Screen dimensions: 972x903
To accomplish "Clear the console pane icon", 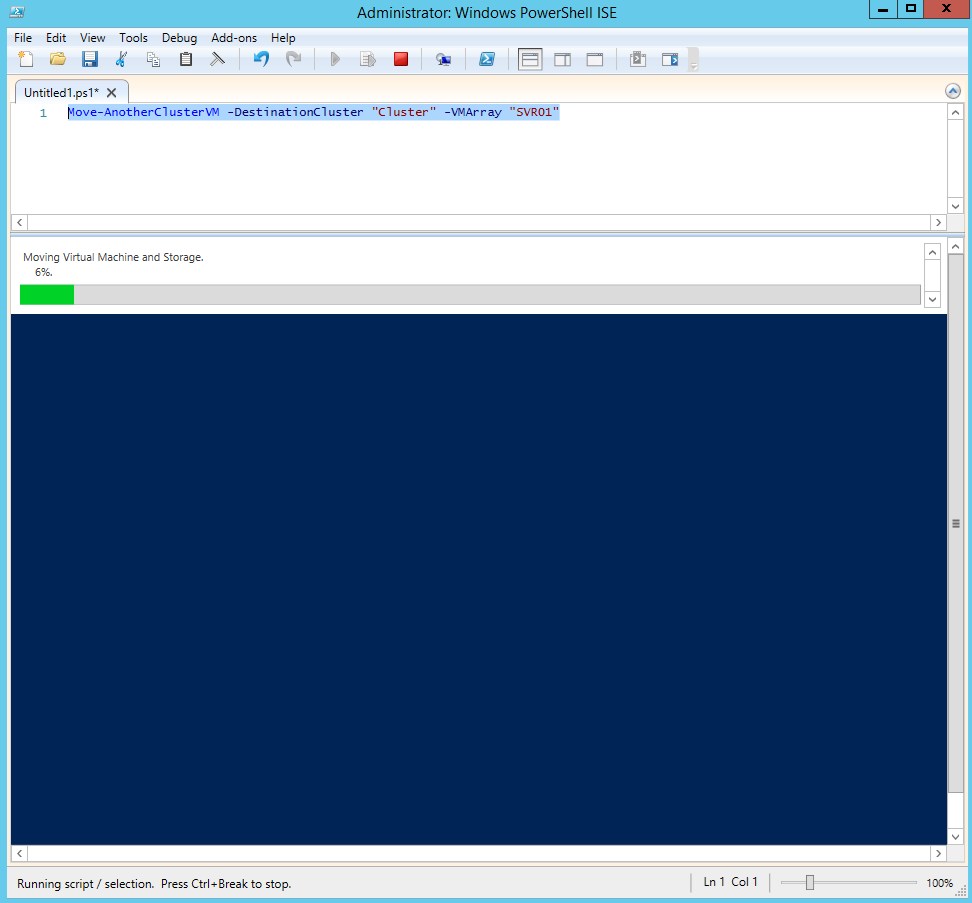I will click(x=217, y=59).
